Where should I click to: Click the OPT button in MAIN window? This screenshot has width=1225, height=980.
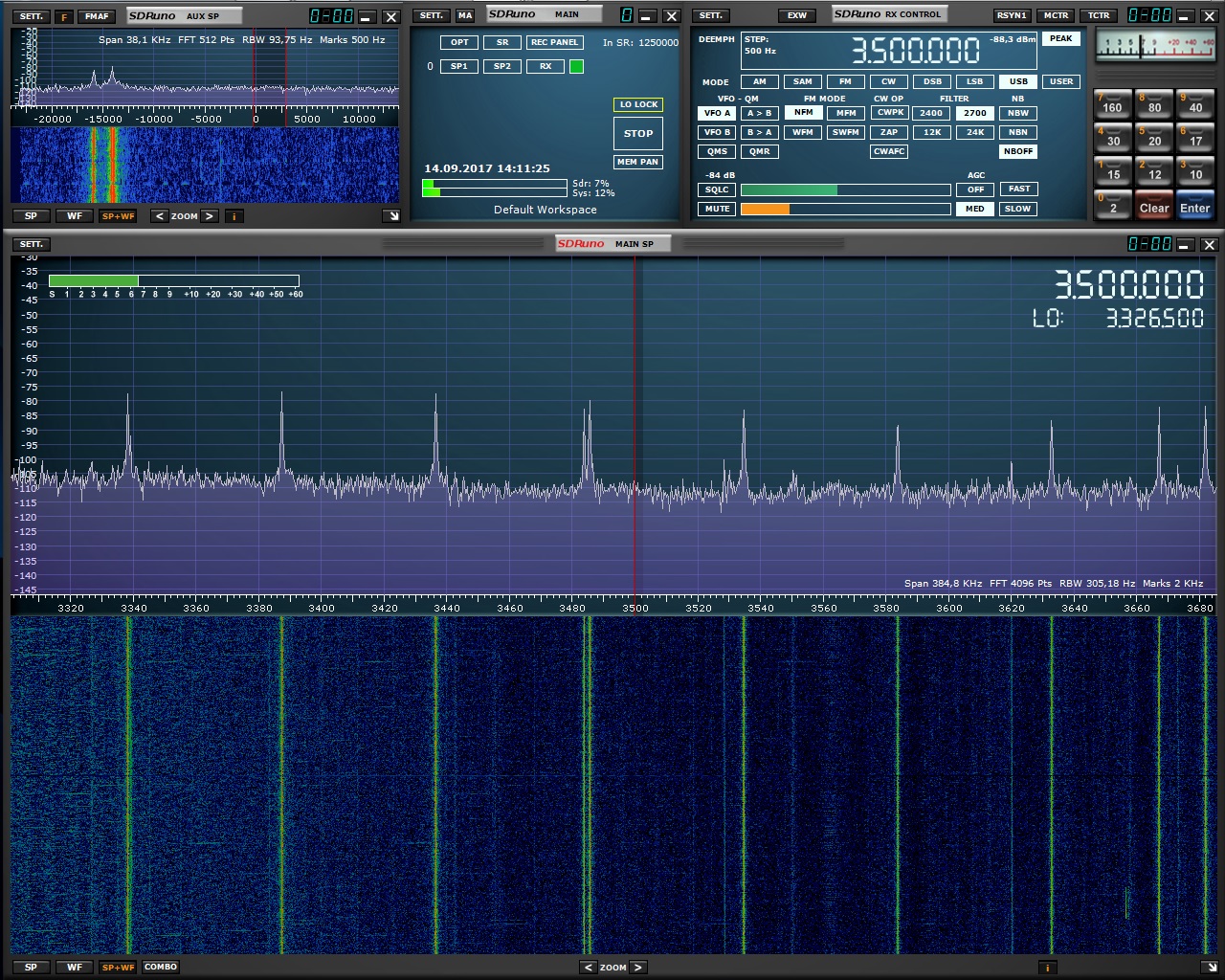pos(459,42)
